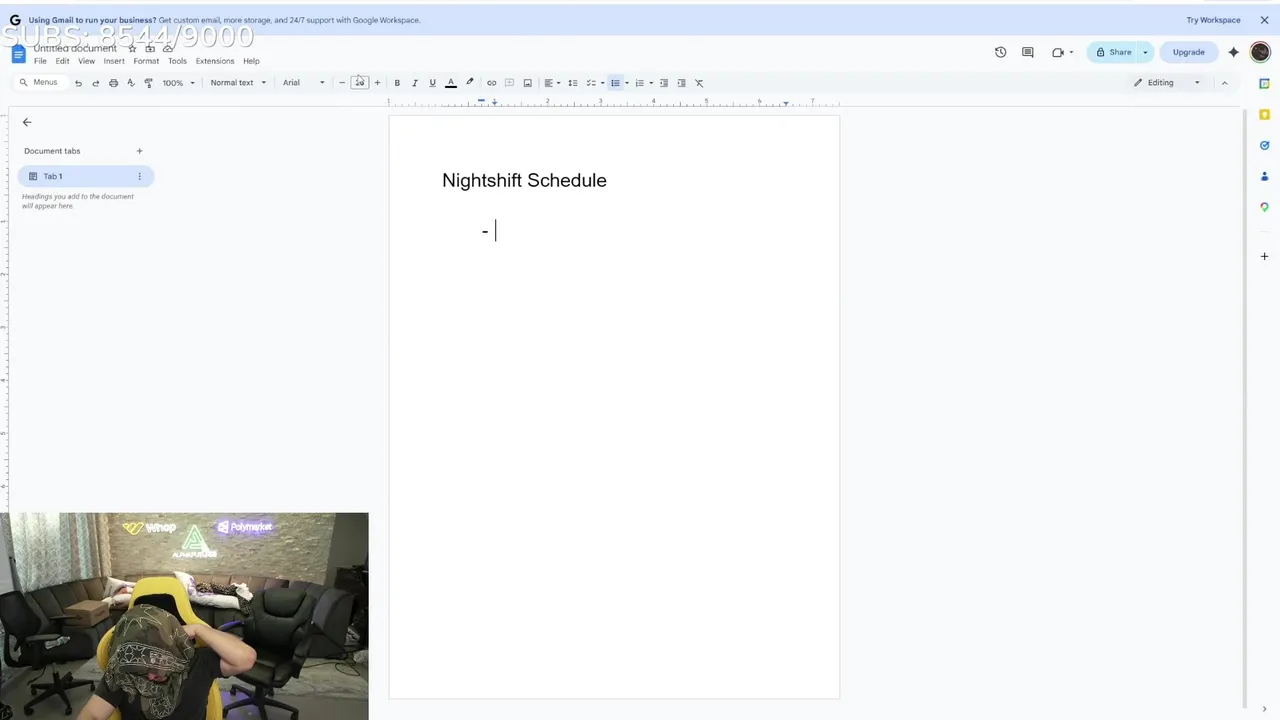The width and height of the screenshot is (1280, 720).
Task: Open the File menu
Action: (40, 61)
